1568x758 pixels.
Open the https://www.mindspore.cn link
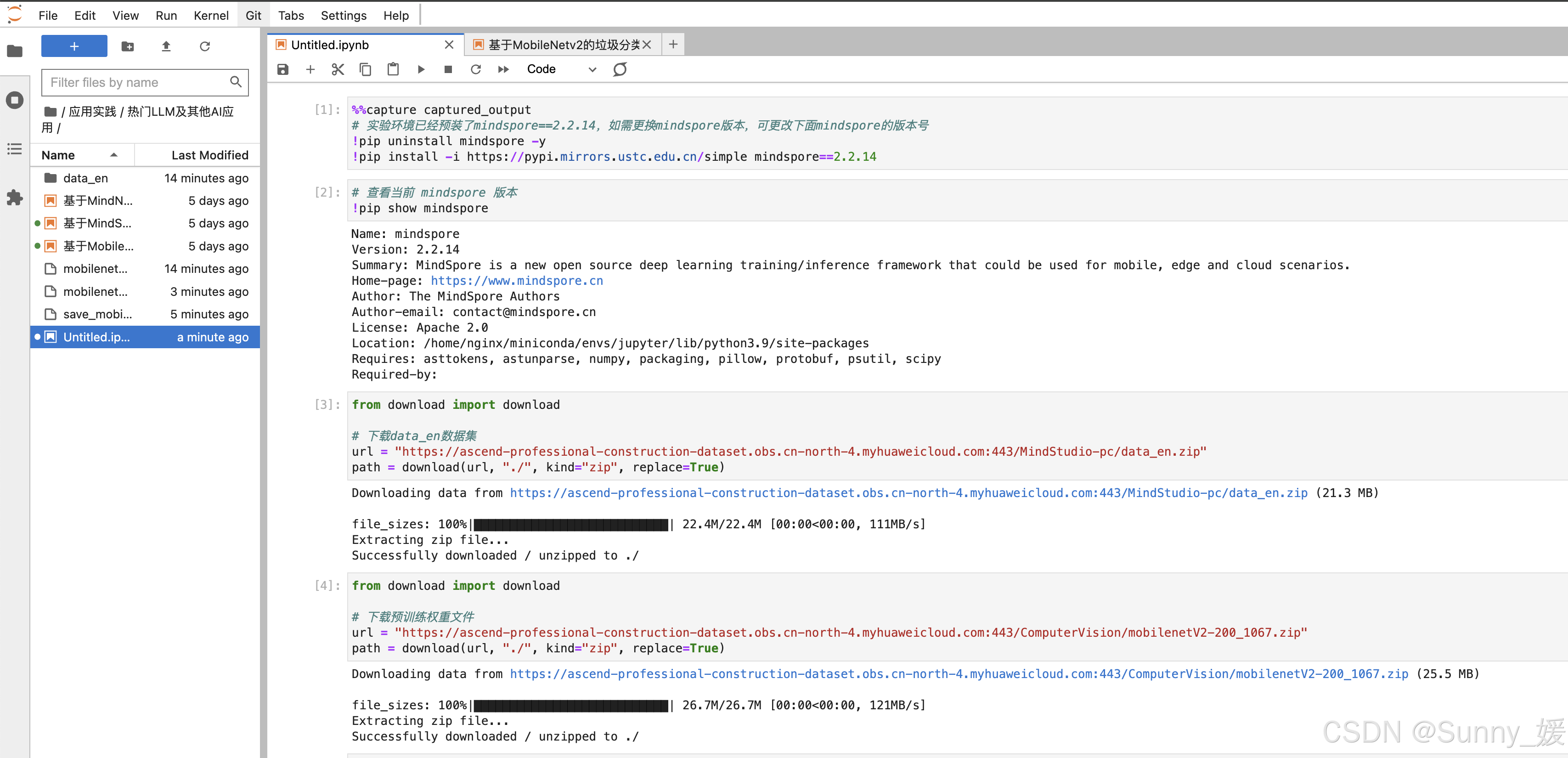[517, 281]
